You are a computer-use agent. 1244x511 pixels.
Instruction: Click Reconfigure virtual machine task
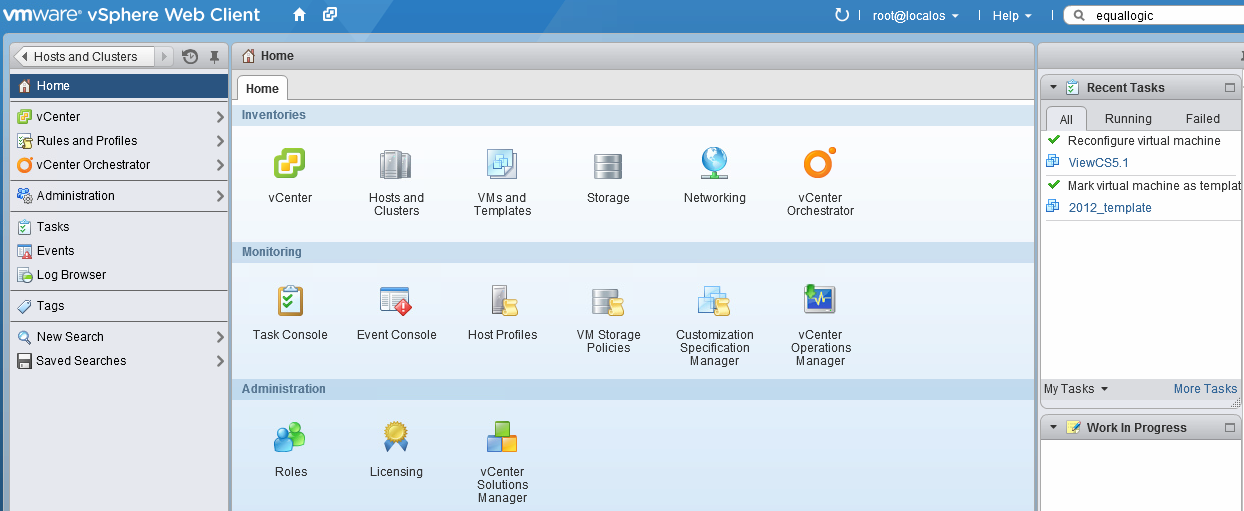(x=1144, y=141)
